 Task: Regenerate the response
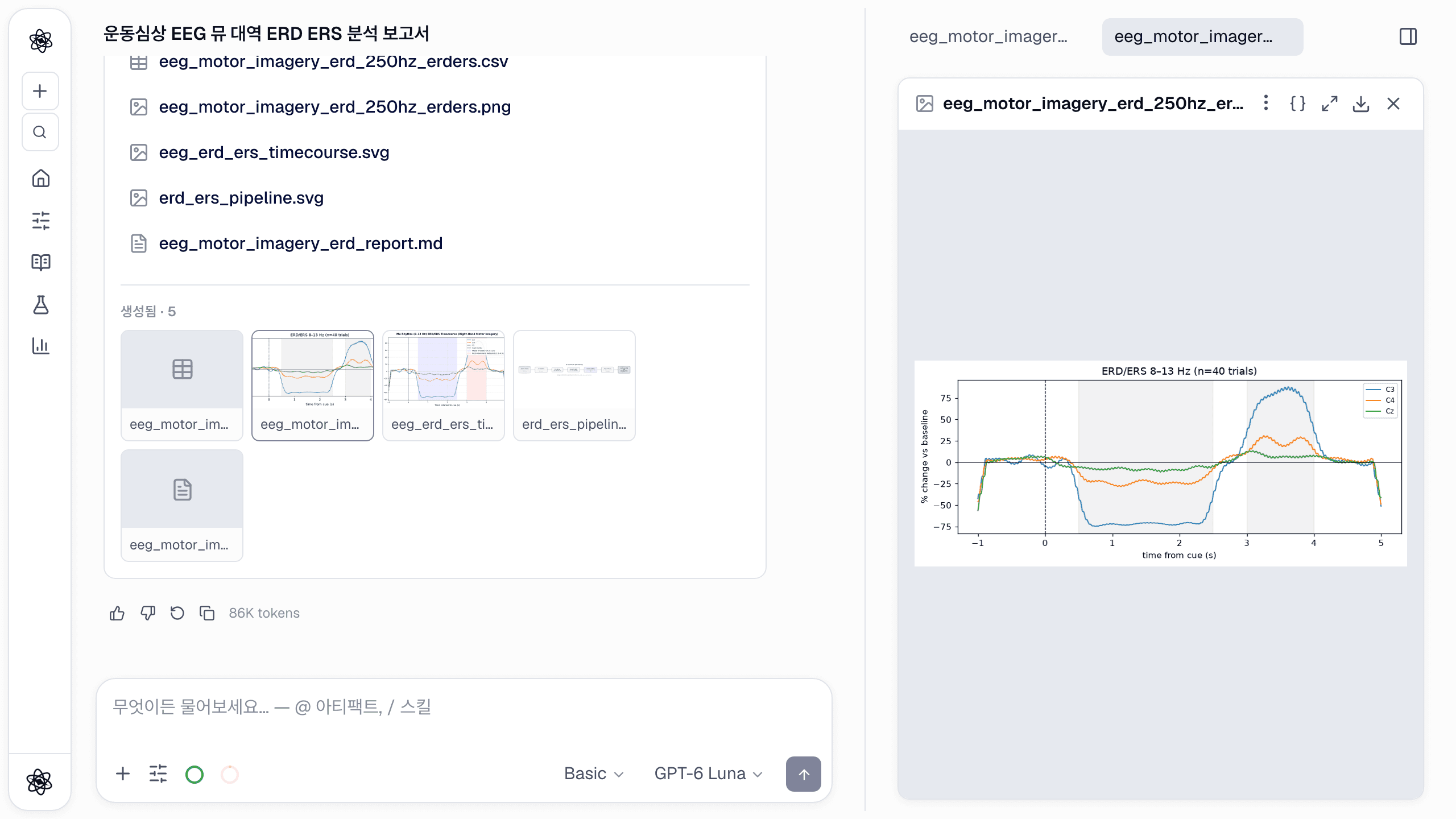click(x=177, y=613)
